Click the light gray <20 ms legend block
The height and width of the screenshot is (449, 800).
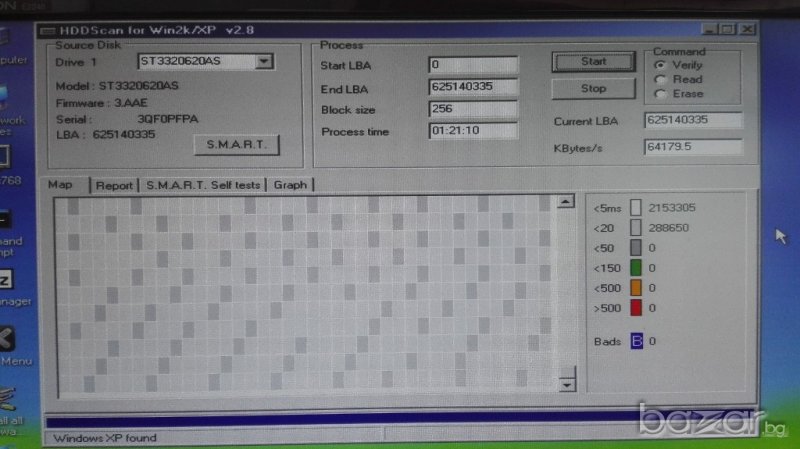click(x=636, y=228)
